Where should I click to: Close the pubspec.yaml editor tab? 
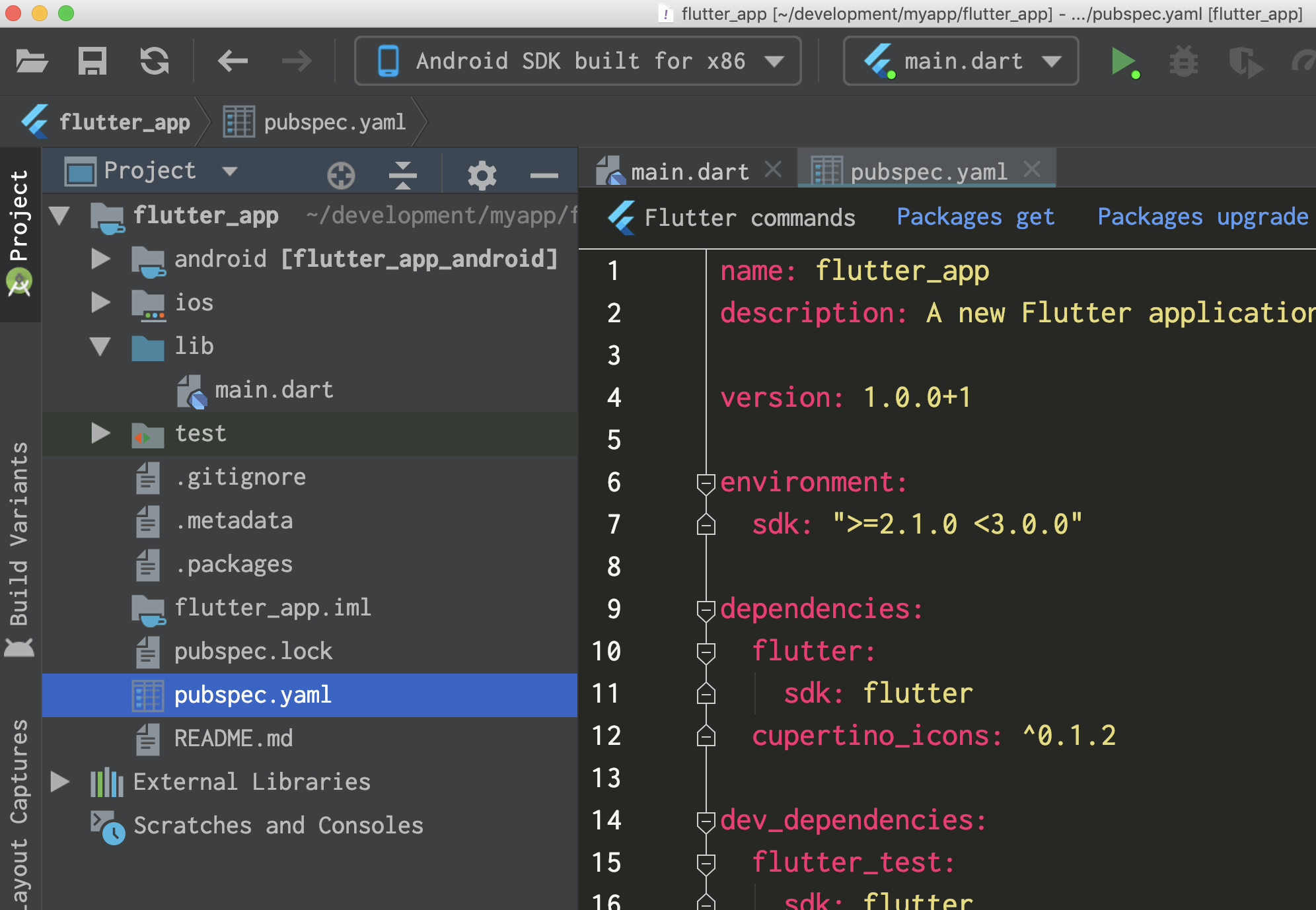pos(1032,170)
